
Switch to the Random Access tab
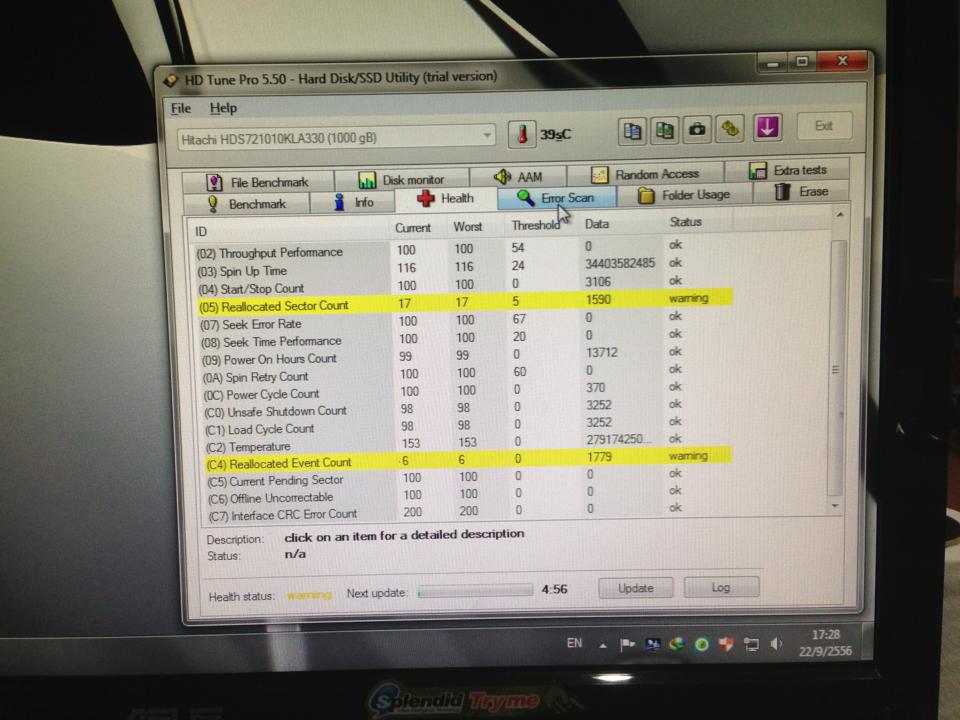pos(646,174)
